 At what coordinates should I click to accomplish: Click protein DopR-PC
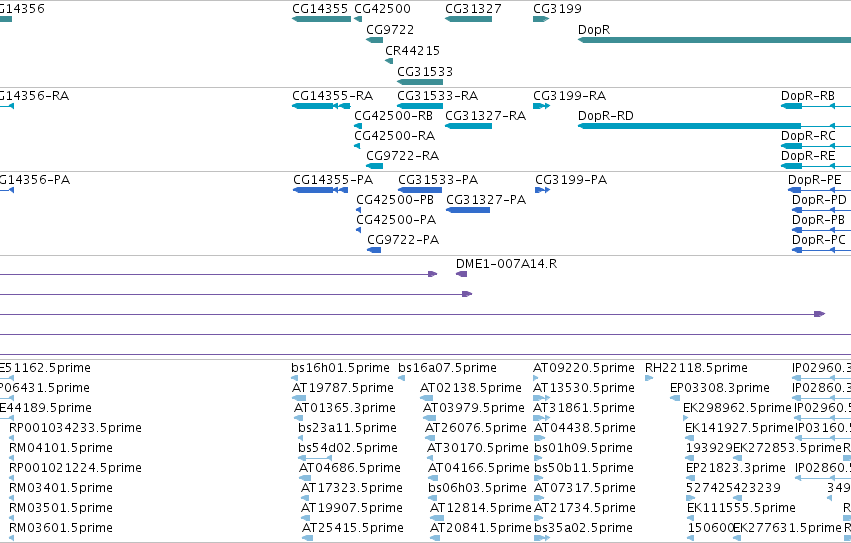click(x=822, y=250)
